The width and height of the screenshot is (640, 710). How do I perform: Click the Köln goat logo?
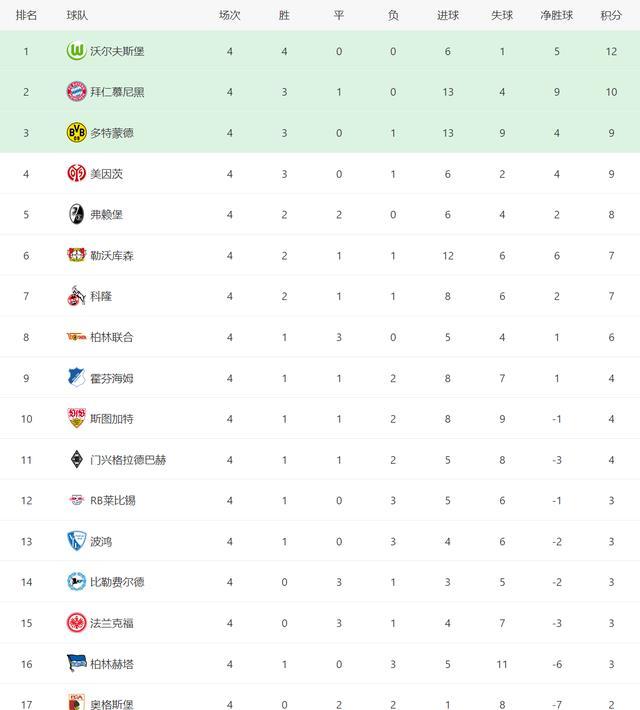tap(76, 296)
